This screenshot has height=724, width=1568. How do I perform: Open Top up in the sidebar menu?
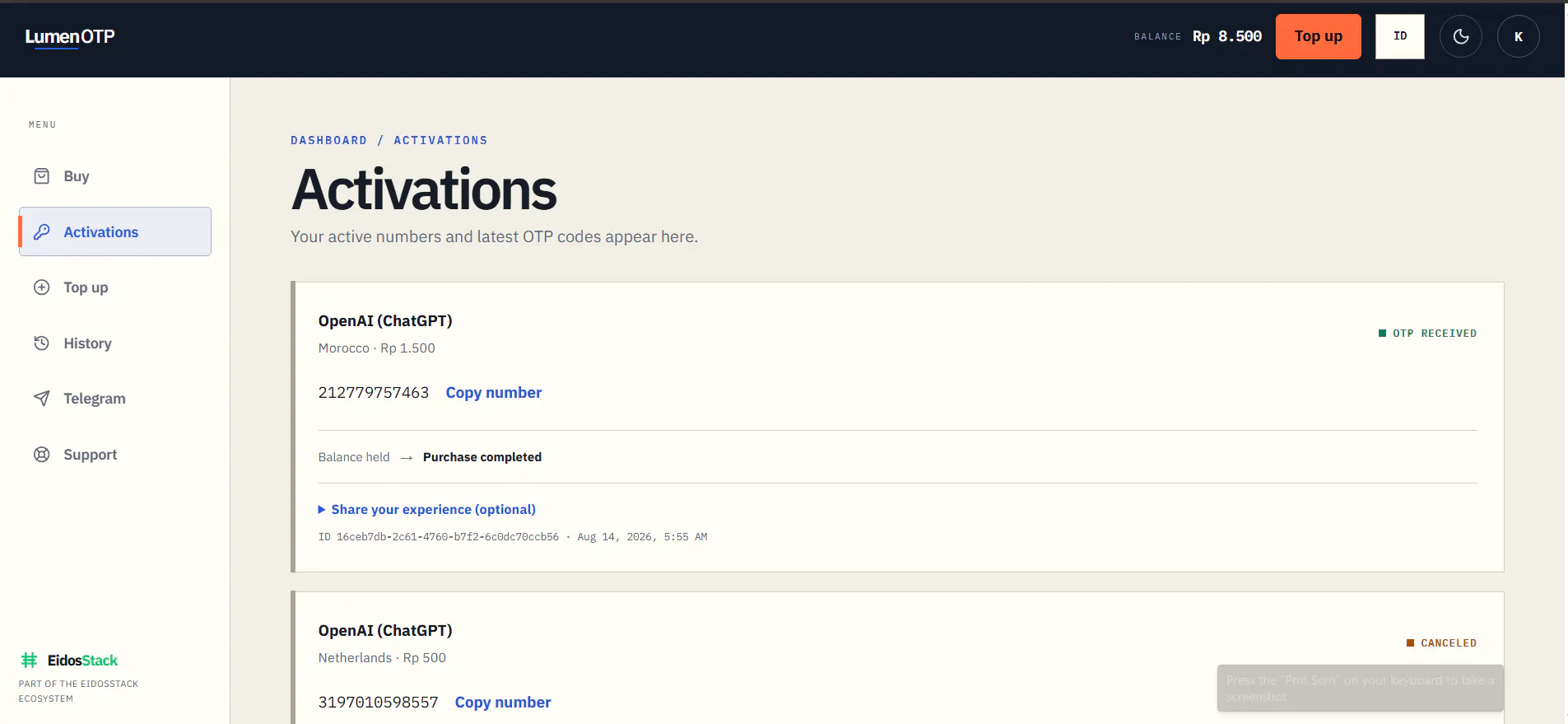click(115, 287)
